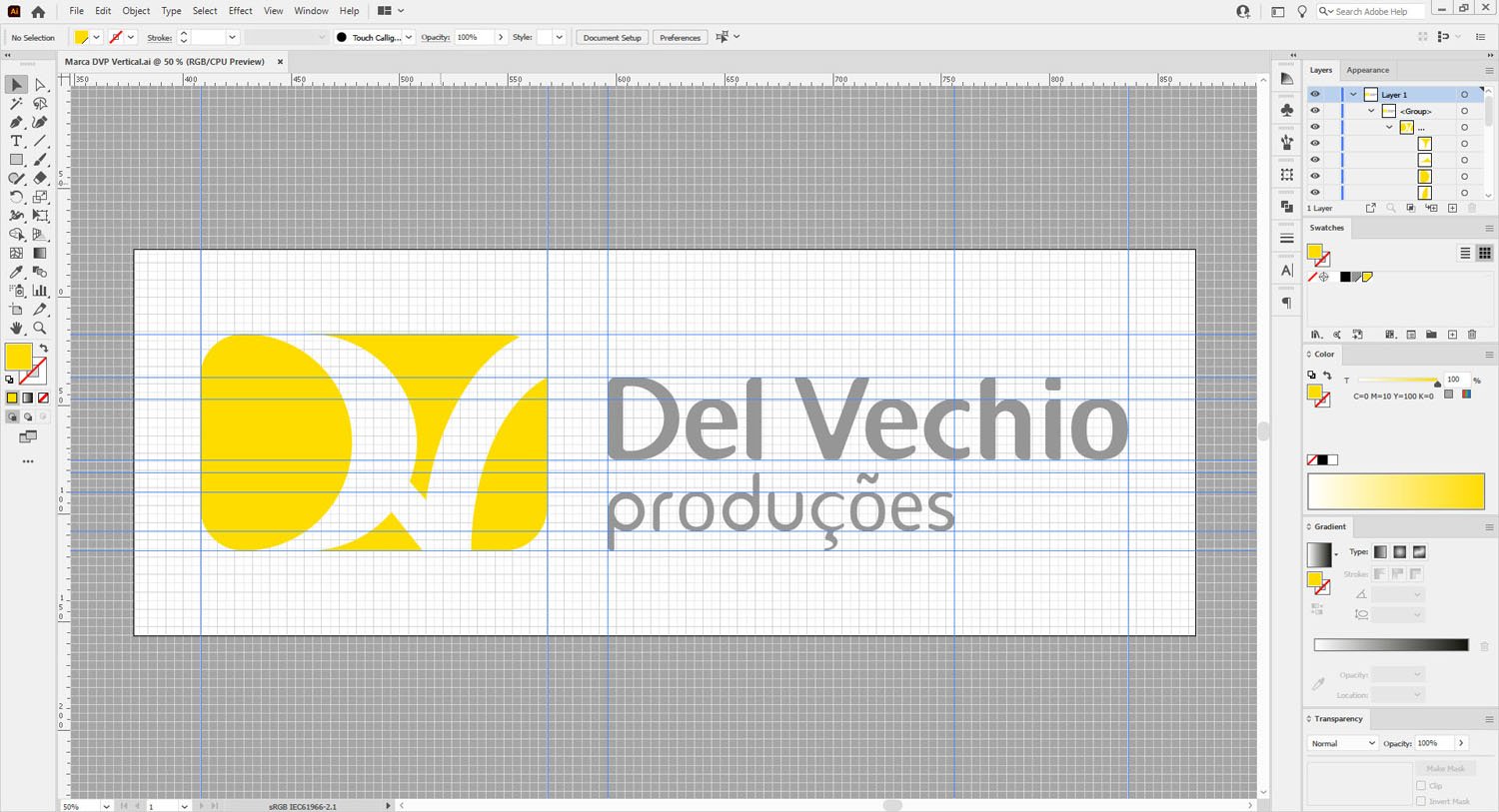Click the Illustrator Home button
Screen dimensions: 1499x812
[38, 11]
